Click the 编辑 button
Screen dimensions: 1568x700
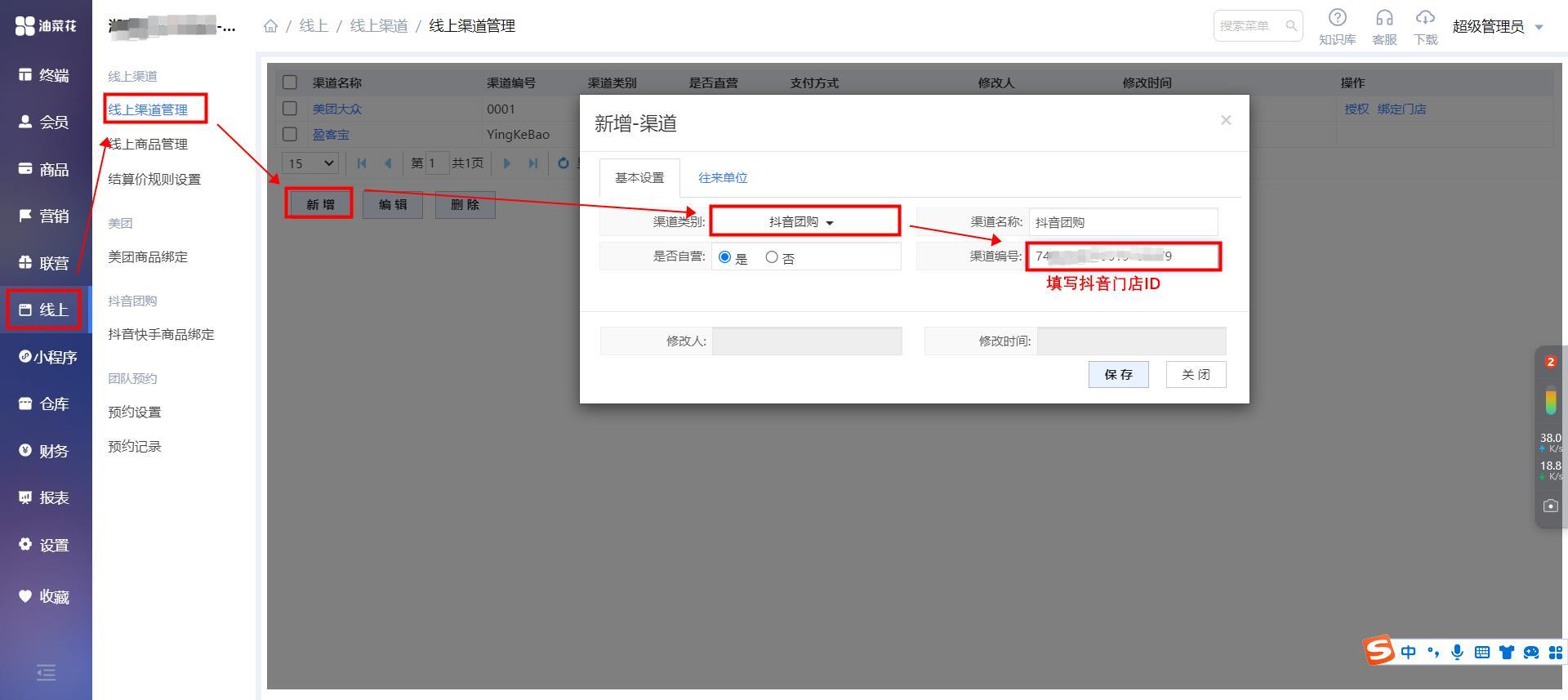[x=393, y=204]
